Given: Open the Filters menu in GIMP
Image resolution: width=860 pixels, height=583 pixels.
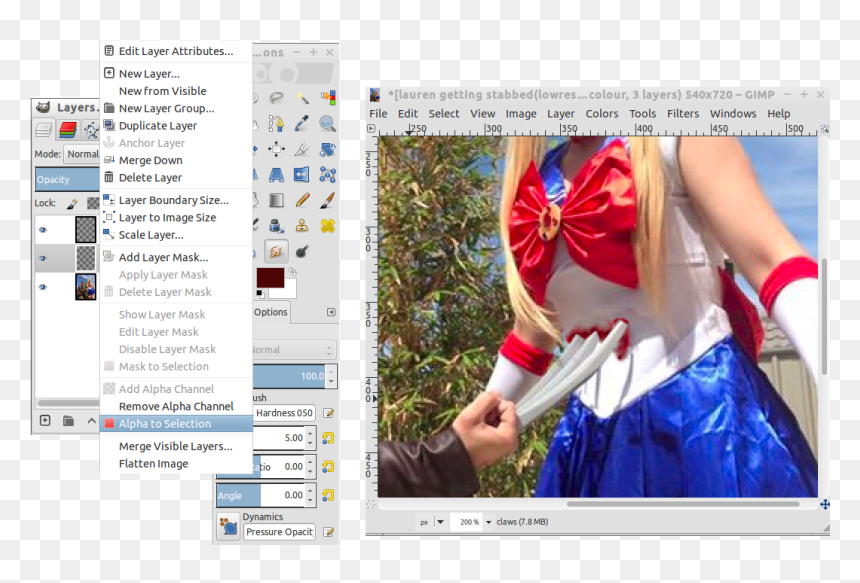Looking at the screenshot, I should 683,114.
